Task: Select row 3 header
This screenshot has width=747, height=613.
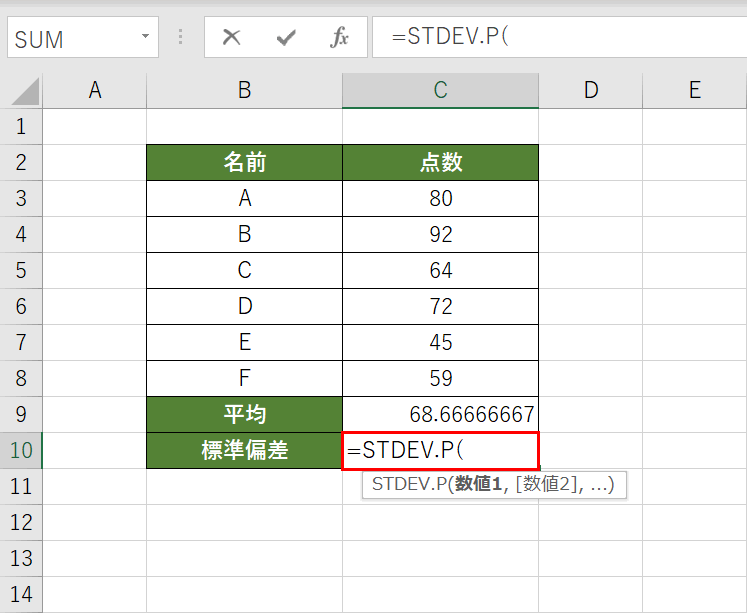Action: (x=21, y=199)
